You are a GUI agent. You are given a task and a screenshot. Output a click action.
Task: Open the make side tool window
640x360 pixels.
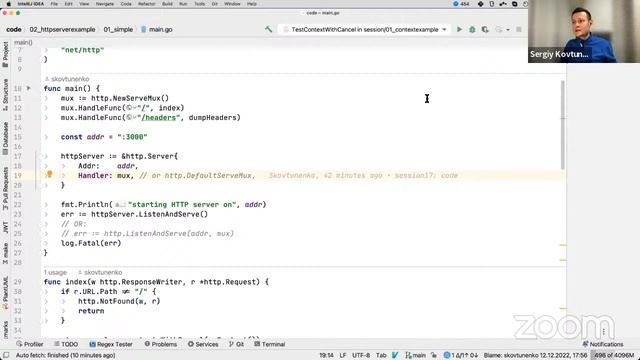(x=5, y=253)
